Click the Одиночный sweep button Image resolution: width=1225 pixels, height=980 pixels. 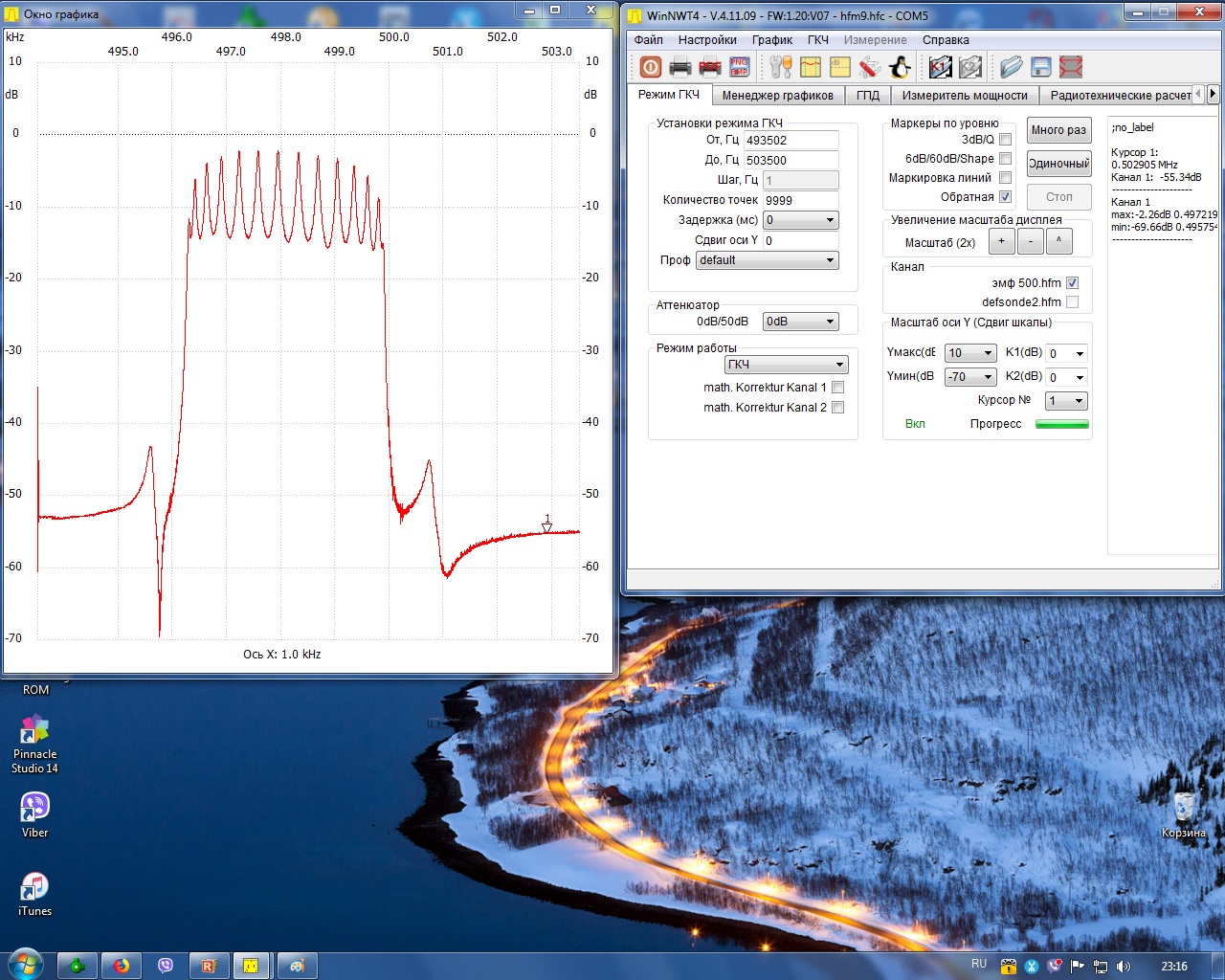click(1058, 164)
